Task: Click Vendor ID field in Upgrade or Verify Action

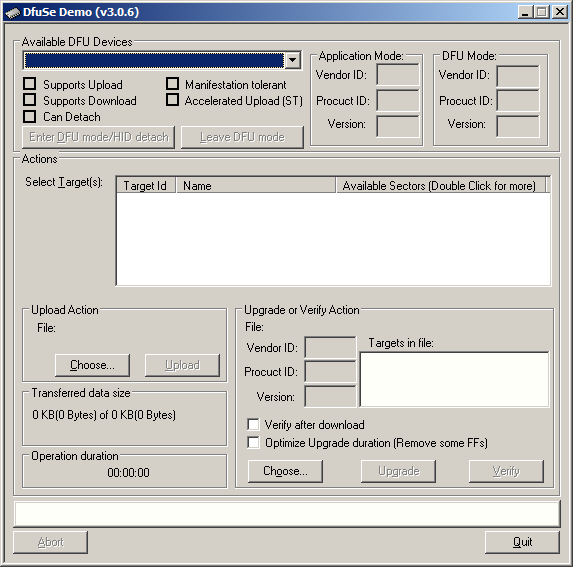Action: pyautogui.click(x=330, y=347)
